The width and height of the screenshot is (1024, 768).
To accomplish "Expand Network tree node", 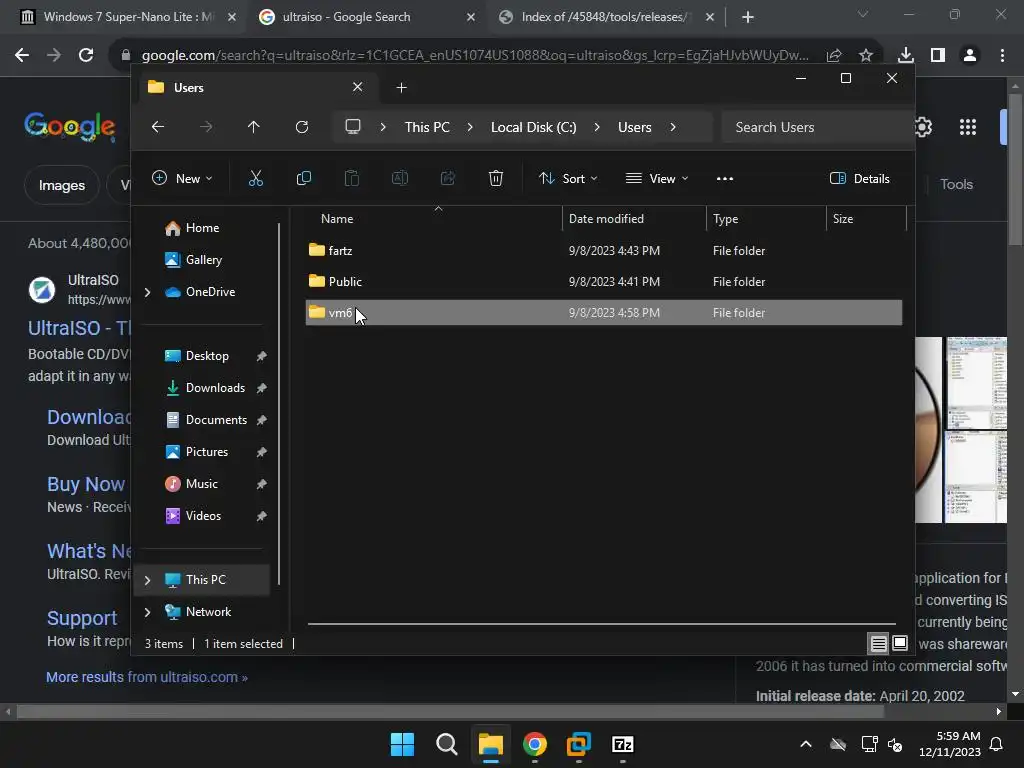I will pyautogui.click(x=148, y=612).
